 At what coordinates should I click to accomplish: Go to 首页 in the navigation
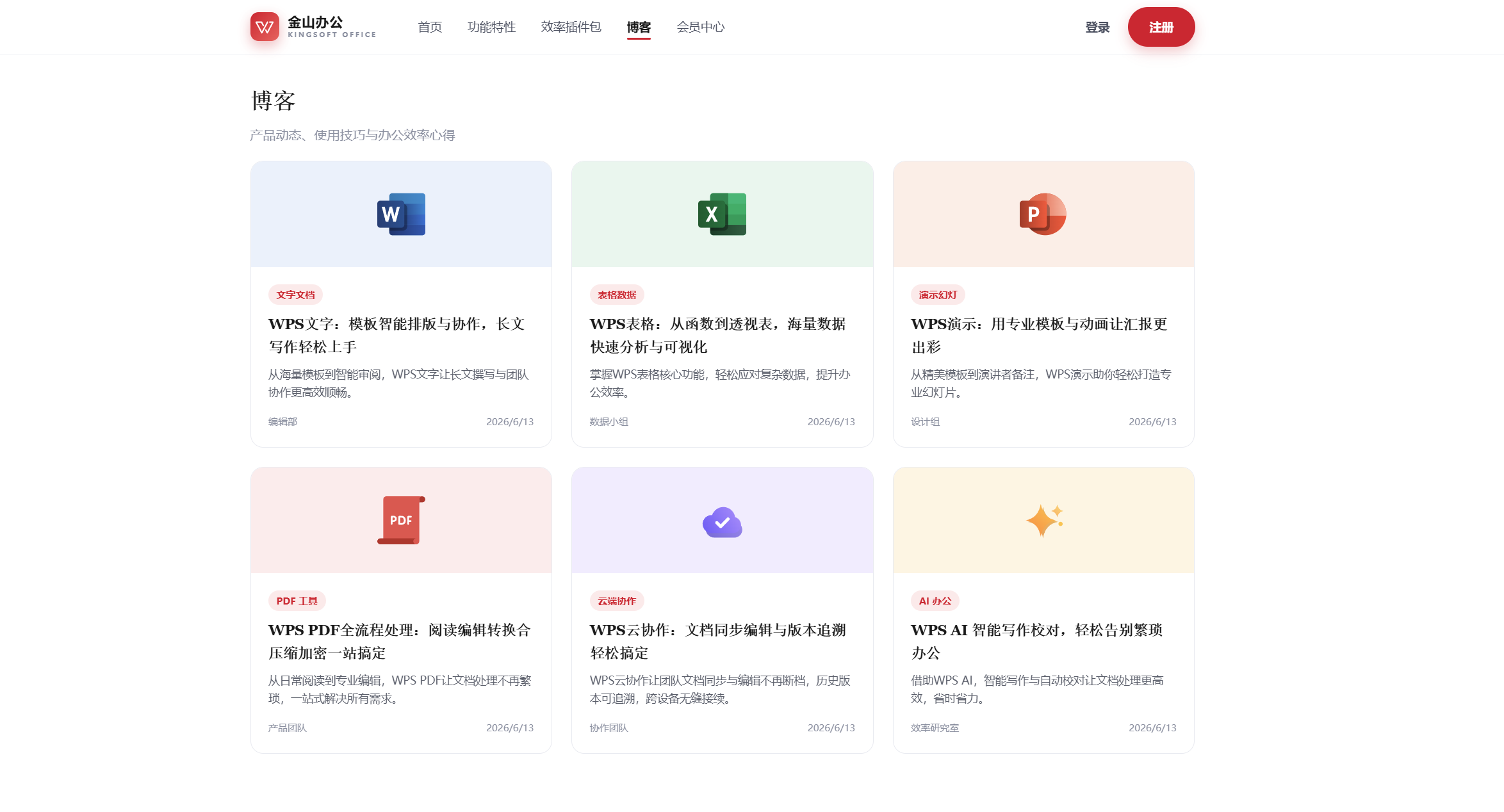430,27
